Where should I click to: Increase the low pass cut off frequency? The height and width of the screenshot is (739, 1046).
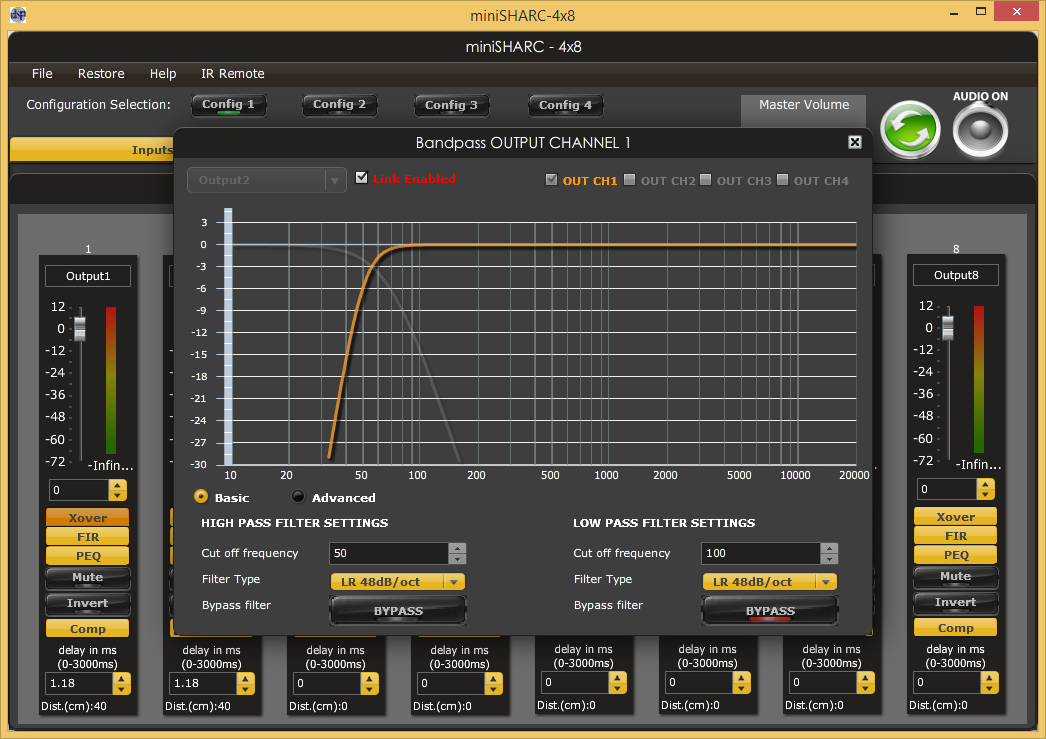click(829, 548)
